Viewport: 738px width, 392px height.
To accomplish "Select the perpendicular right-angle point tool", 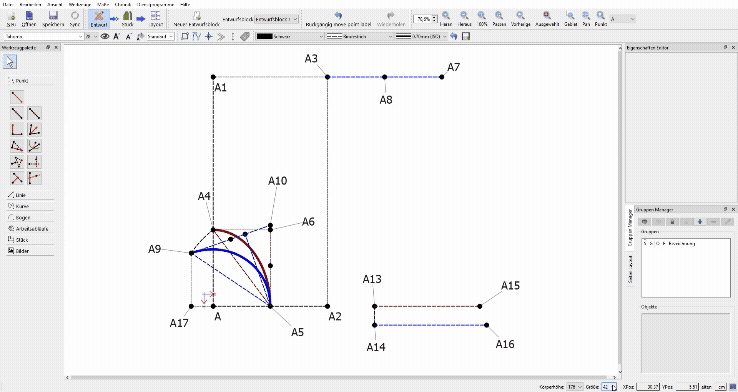I will click(17, 129).
